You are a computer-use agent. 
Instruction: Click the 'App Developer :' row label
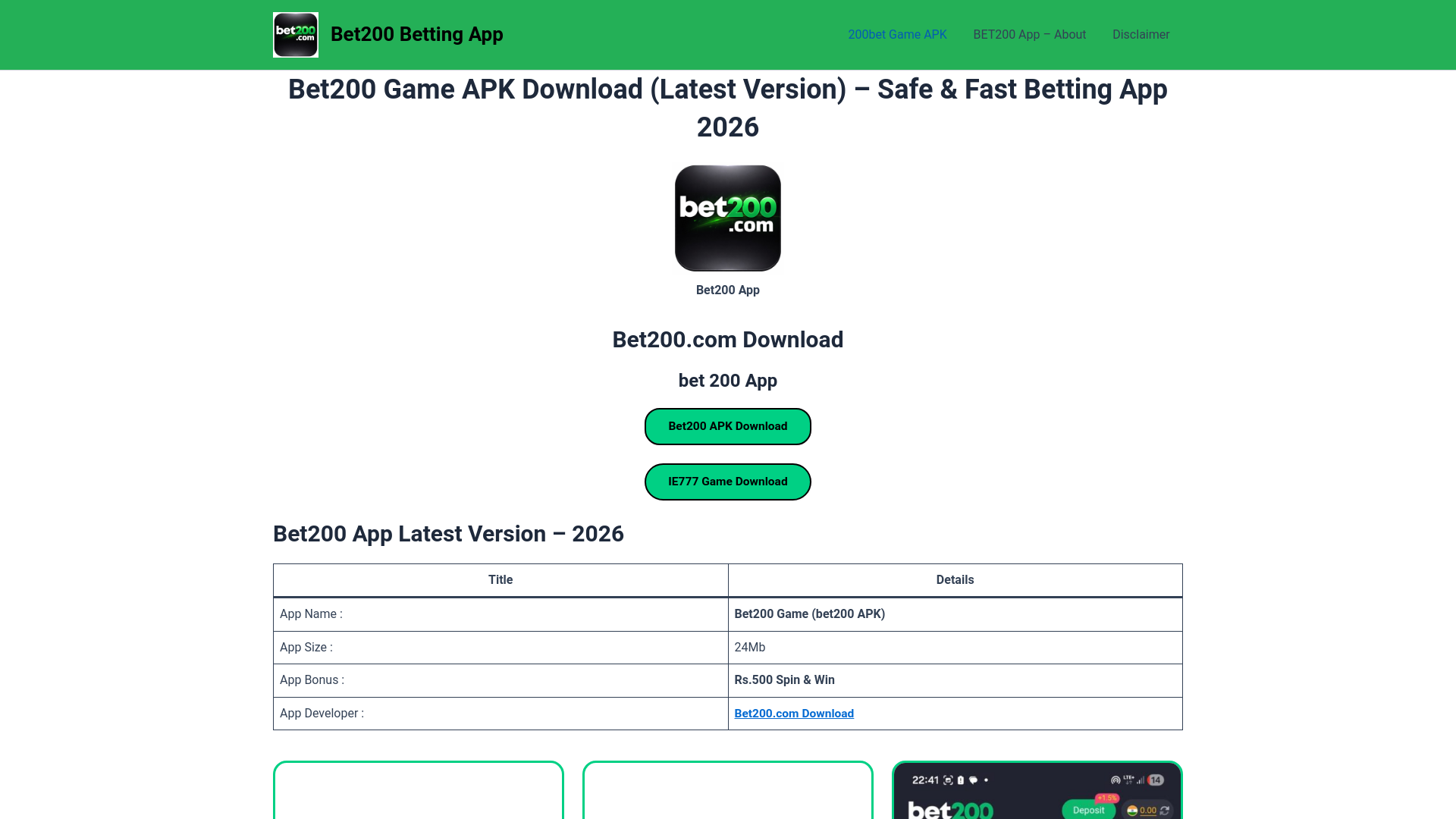click(322, 714)
